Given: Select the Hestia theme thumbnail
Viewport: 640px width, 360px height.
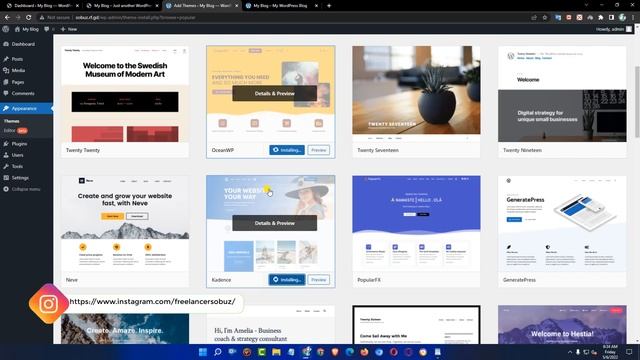Looking at the screenshot, I should pyautogui.click(x=562, y=325).
